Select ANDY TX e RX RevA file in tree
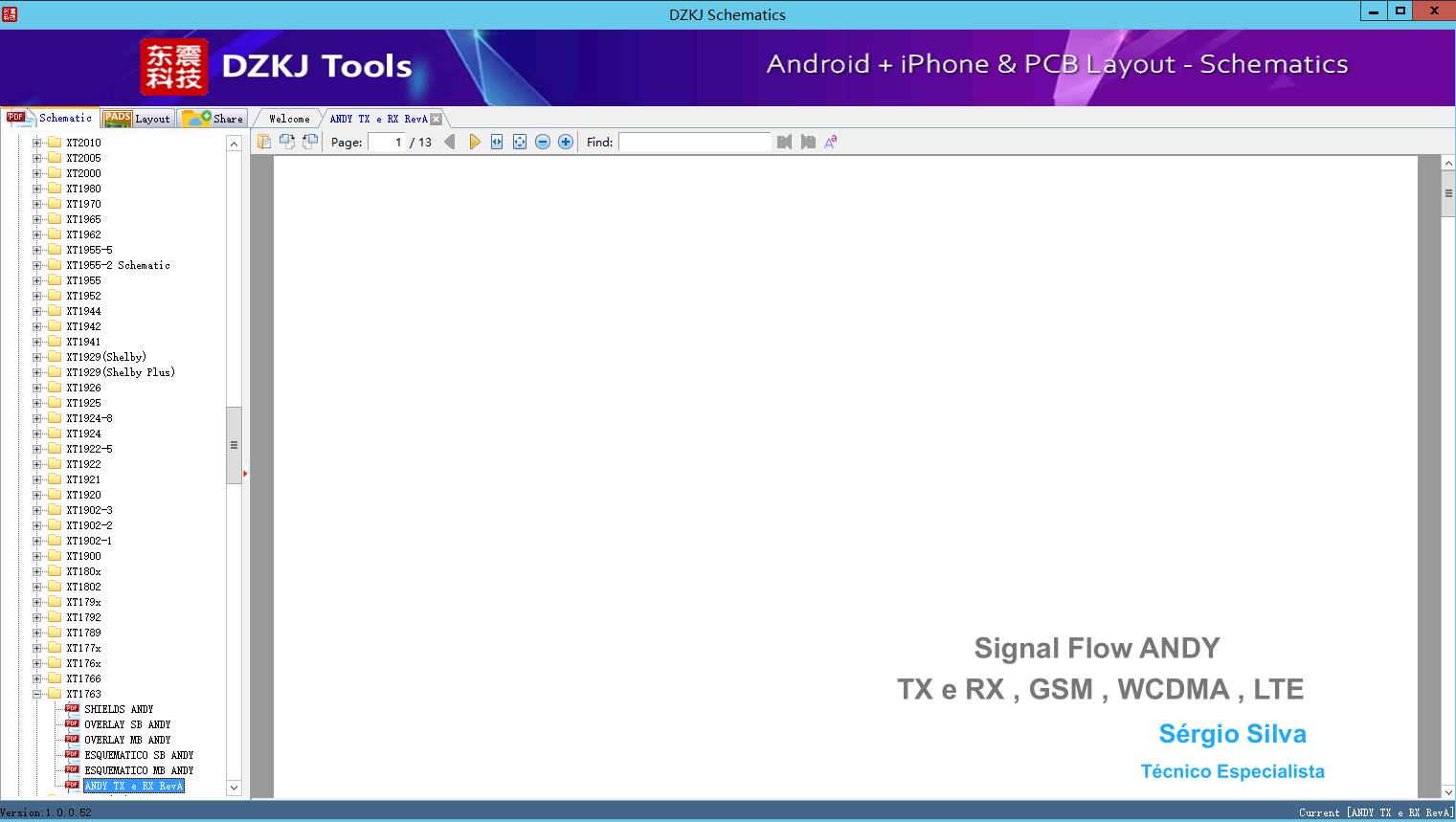The image size is (1456, 822). [x=133, y=786]
